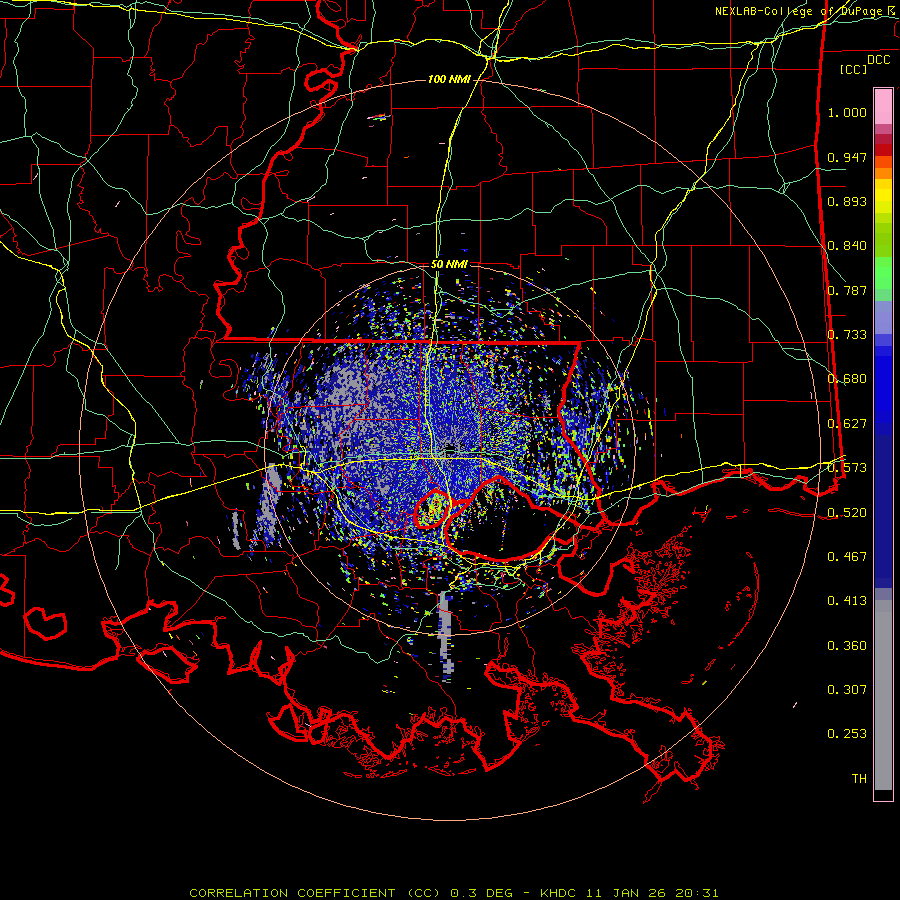Click the 20:31 timestamp in the caption

[x=699, y=893]
